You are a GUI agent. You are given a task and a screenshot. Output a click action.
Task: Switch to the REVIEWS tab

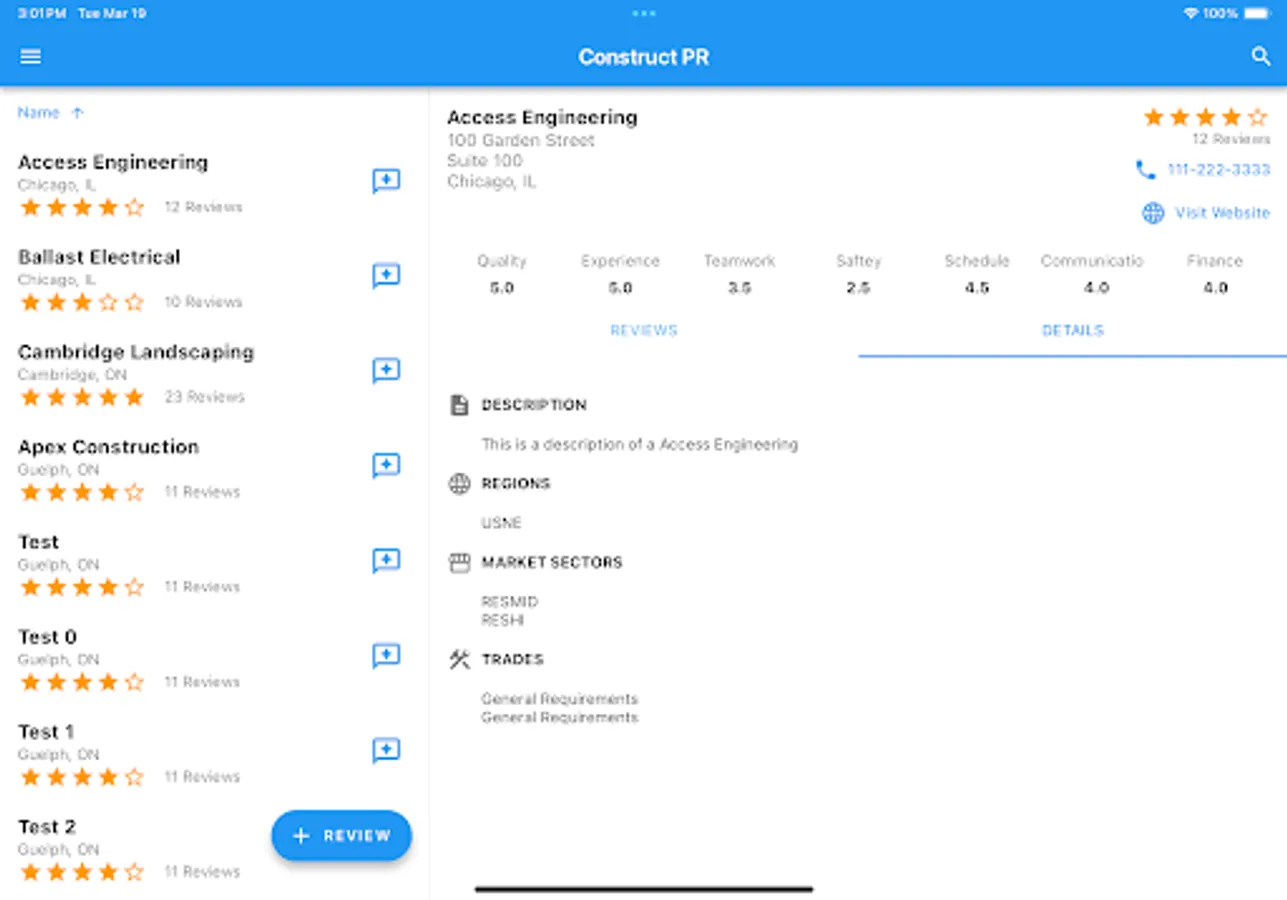643,330
